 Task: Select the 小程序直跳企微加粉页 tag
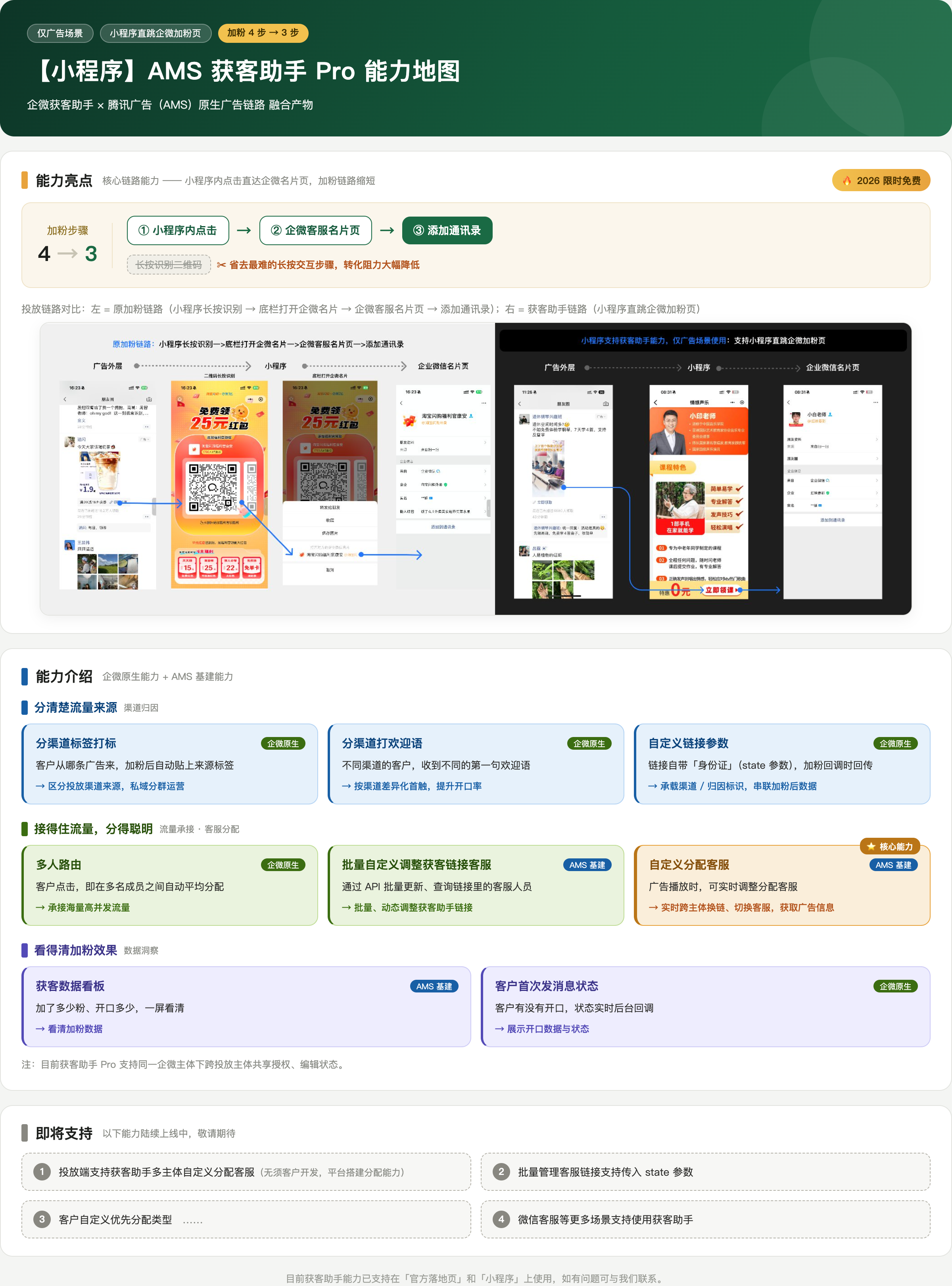pyautogui.click(x=155, y=33)
